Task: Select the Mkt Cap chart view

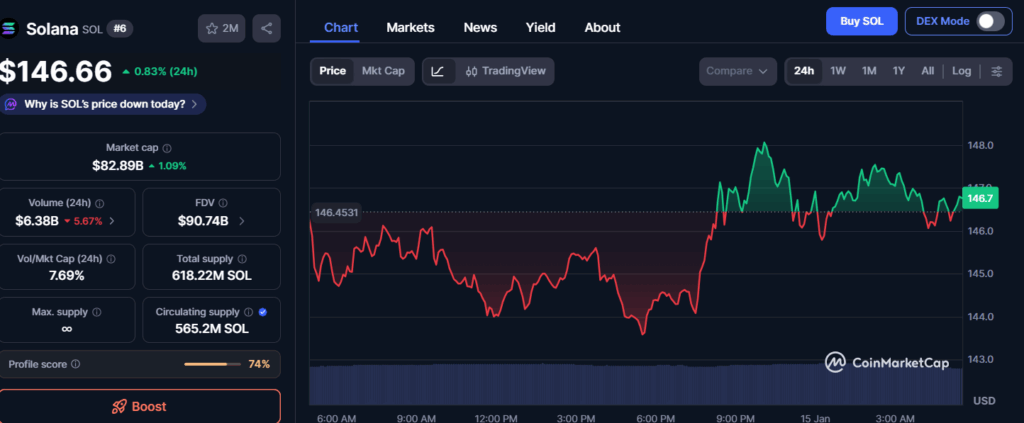Action: pos(384,71)
